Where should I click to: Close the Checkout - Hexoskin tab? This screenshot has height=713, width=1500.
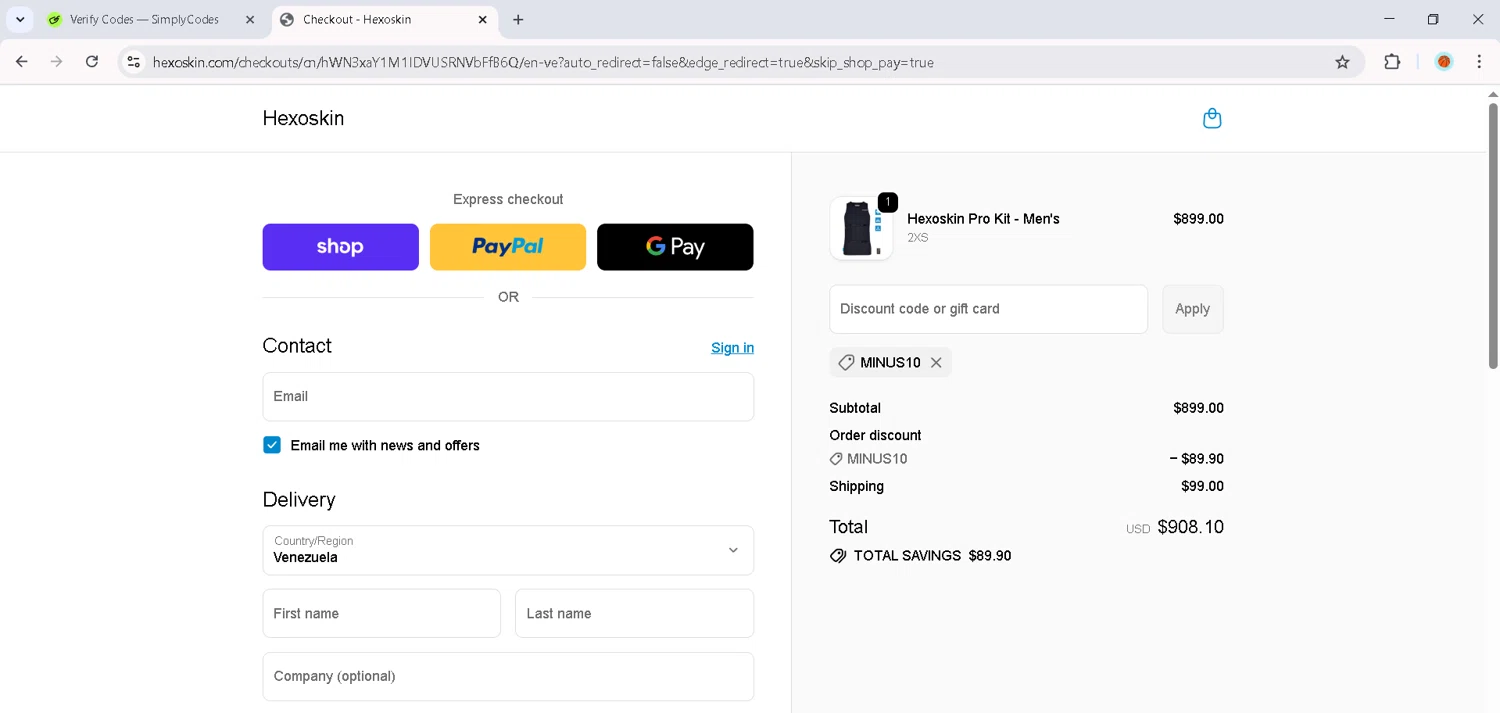pyautogui.click(x=483, y=19)
